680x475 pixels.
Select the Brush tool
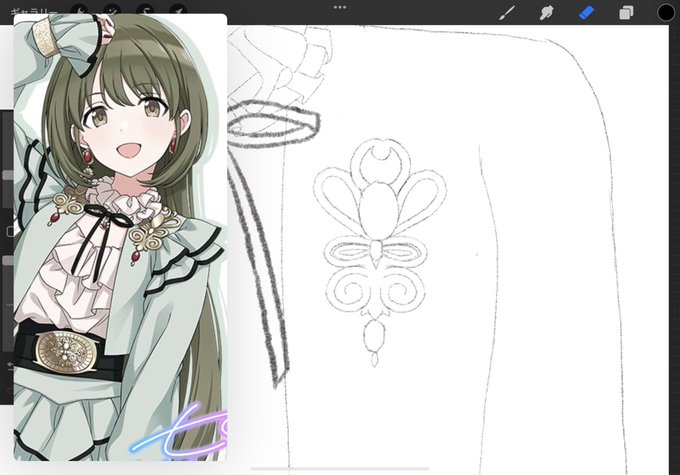pyautogui.click(x=507, y=13)
